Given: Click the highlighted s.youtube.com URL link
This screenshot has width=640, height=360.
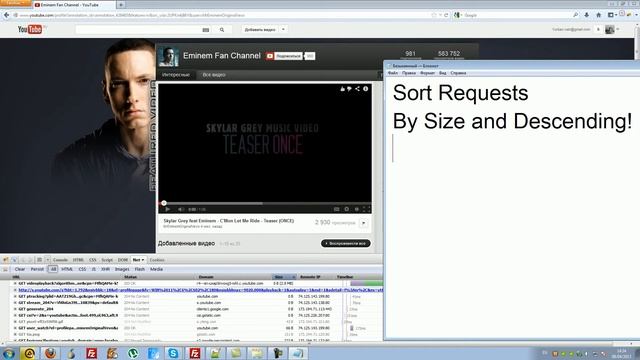Looking at the screenshot, I should click(x=200, y=290).
